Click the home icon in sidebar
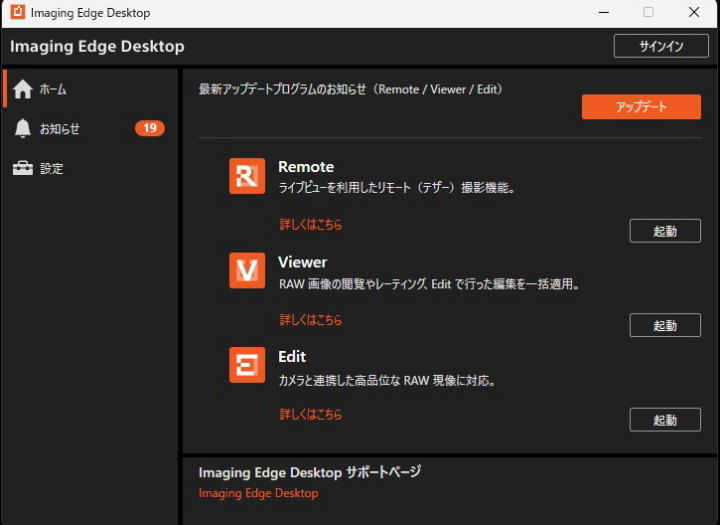This screenshot has height=525, width=720. tap(22, 89)
